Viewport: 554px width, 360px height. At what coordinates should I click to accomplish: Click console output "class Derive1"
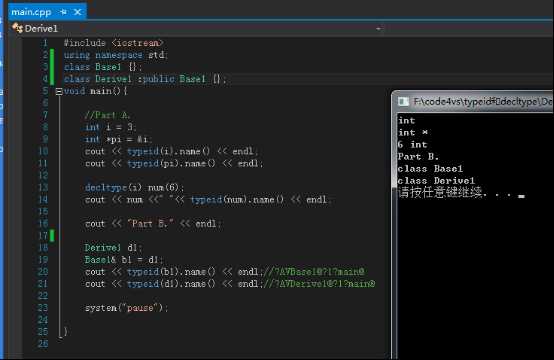(x=436, y=181)
